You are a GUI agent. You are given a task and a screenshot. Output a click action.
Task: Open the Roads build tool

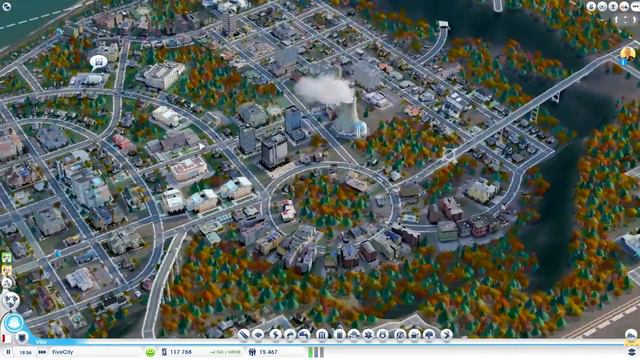pos(244,335)
